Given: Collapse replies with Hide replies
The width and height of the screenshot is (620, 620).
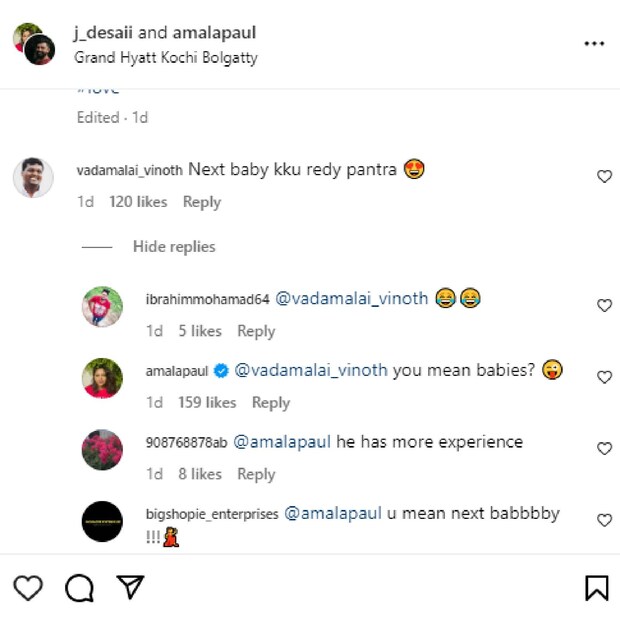Looking at the screenshot, I should (x=174, y=247).
